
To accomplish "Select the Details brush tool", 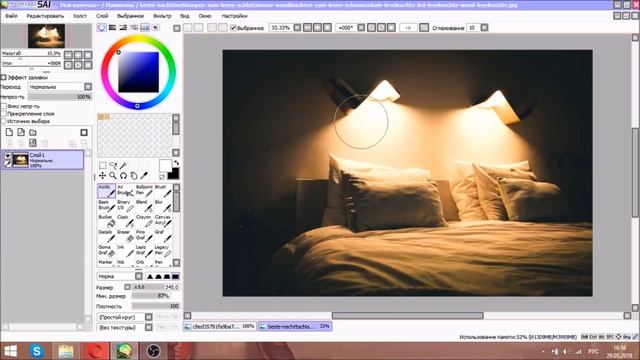I will click(106, 236).
